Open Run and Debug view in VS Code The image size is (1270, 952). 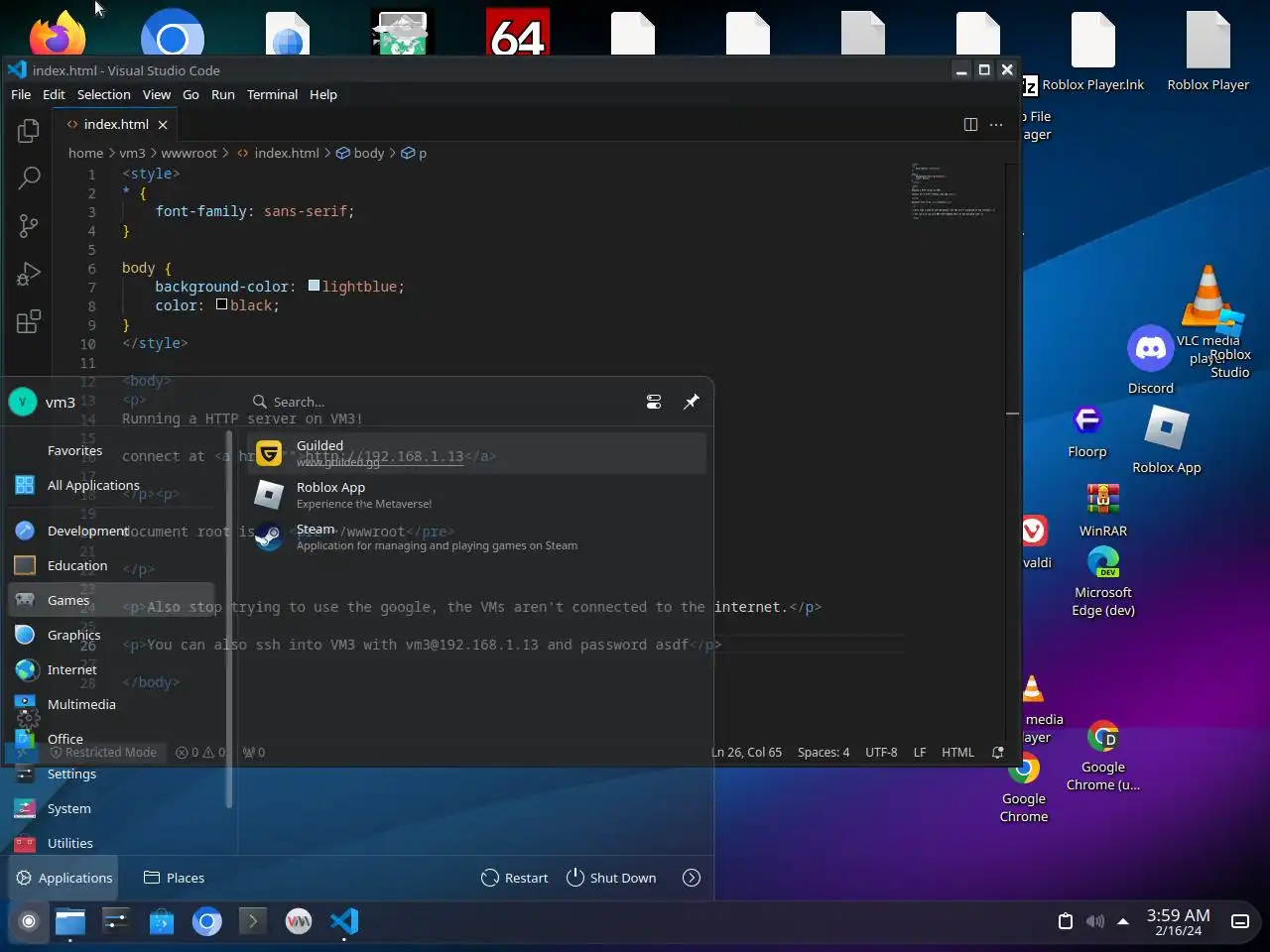point(29,274)
